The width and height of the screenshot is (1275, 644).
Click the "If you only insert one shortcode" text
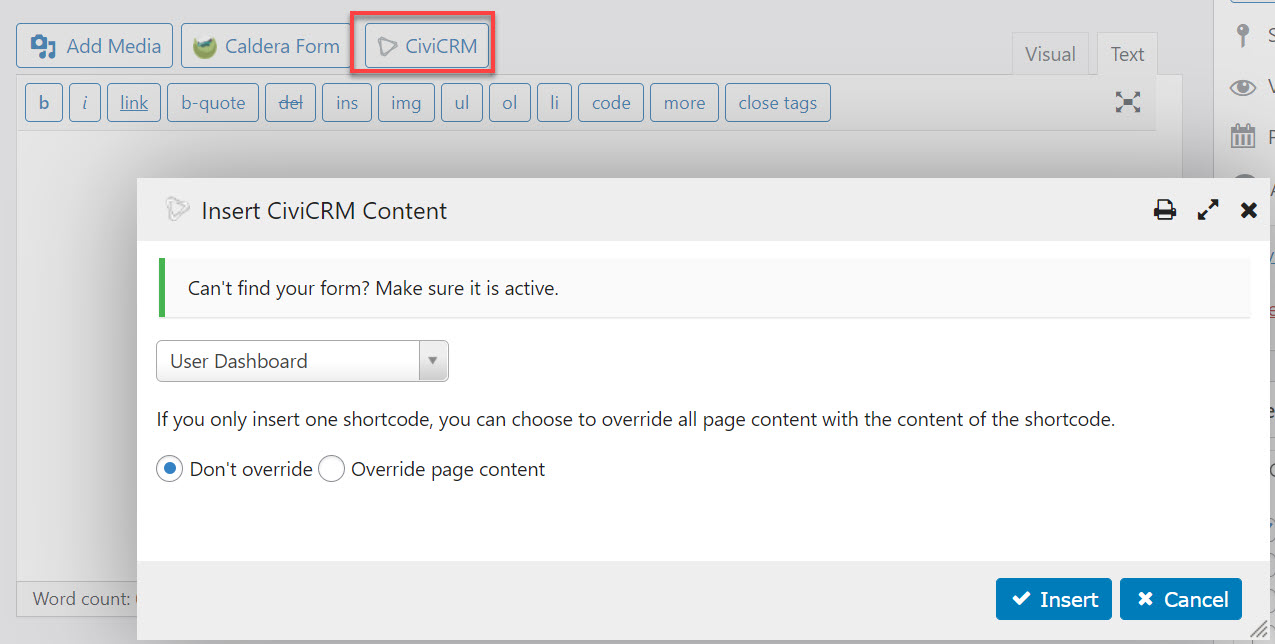point(635,420)
